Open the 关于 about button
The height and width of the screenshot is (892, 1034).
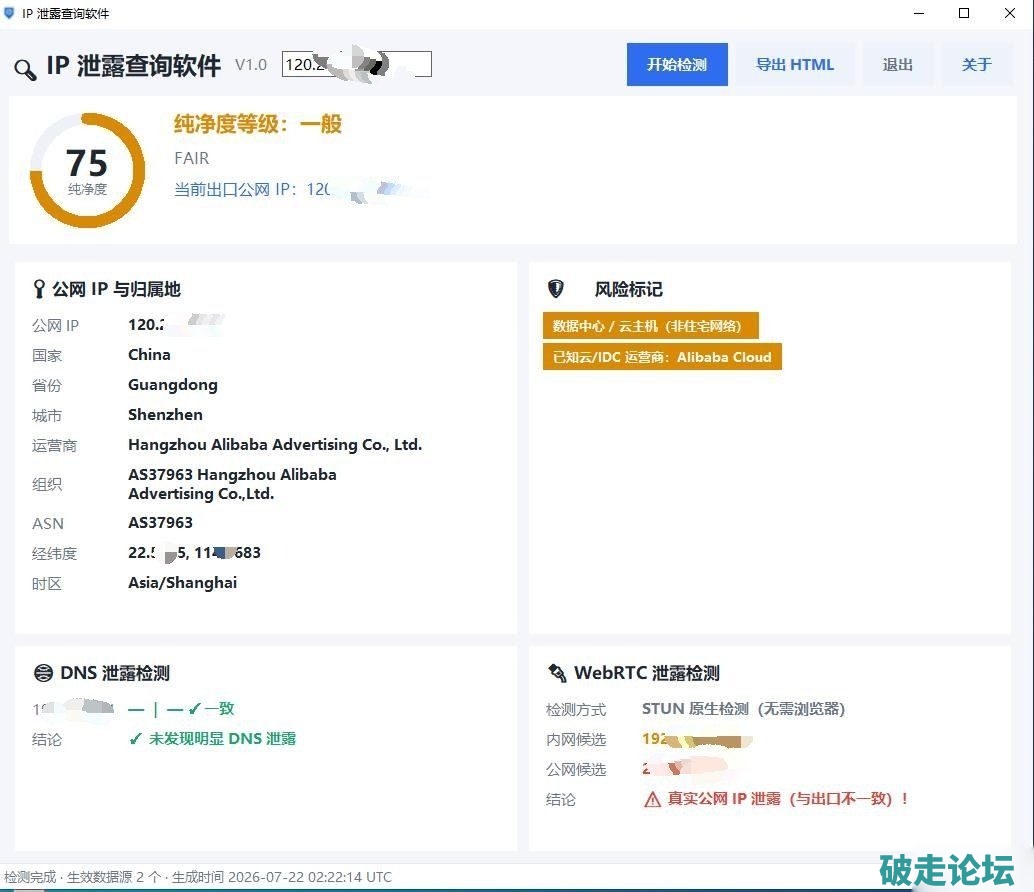click(x=976, y=65)
